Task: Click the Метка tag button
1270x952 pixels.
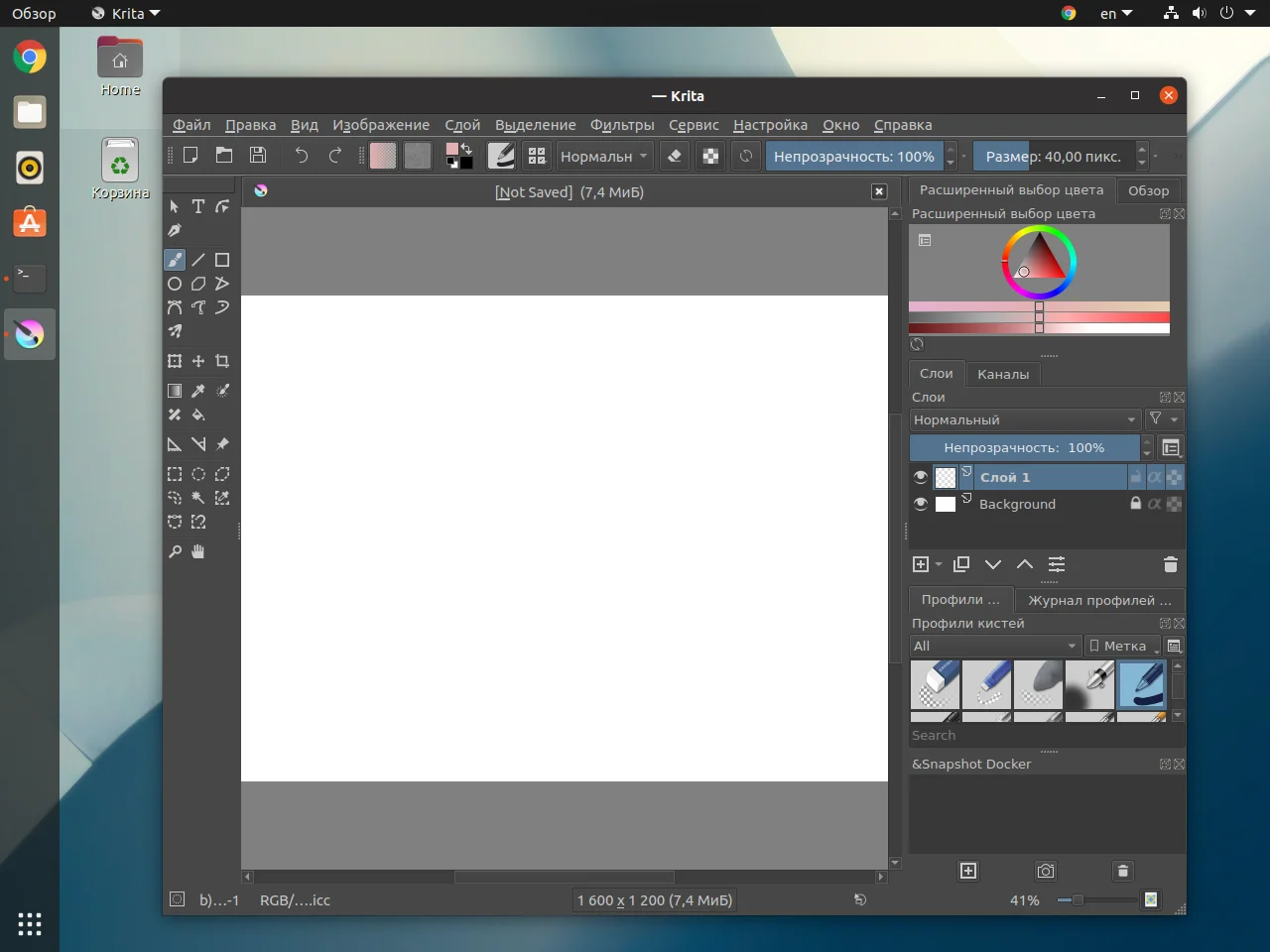Action: tap(1121, 646)
